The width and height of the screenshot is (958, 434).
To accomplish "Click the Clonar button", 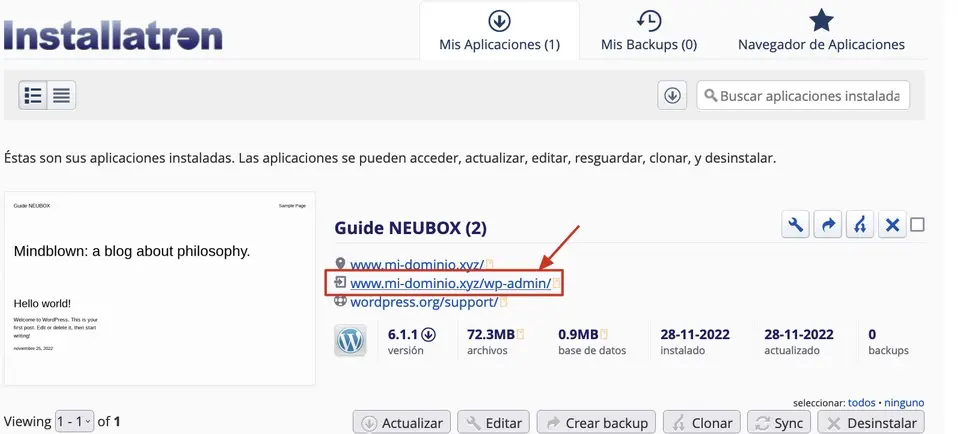I will coord(701,423).
